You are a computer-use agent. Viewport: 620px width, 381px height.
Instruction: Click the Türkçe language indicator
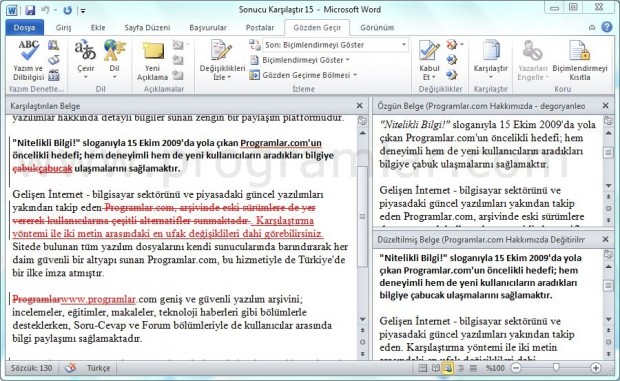98,368
